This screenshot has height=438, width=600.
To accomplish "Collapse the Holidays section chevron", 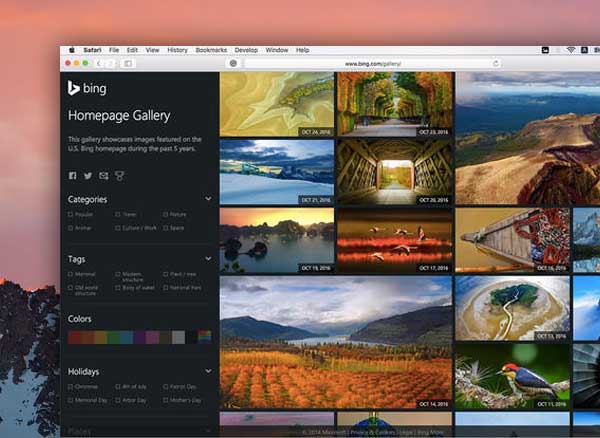I will pyautogui.click(x=208, y=371).
